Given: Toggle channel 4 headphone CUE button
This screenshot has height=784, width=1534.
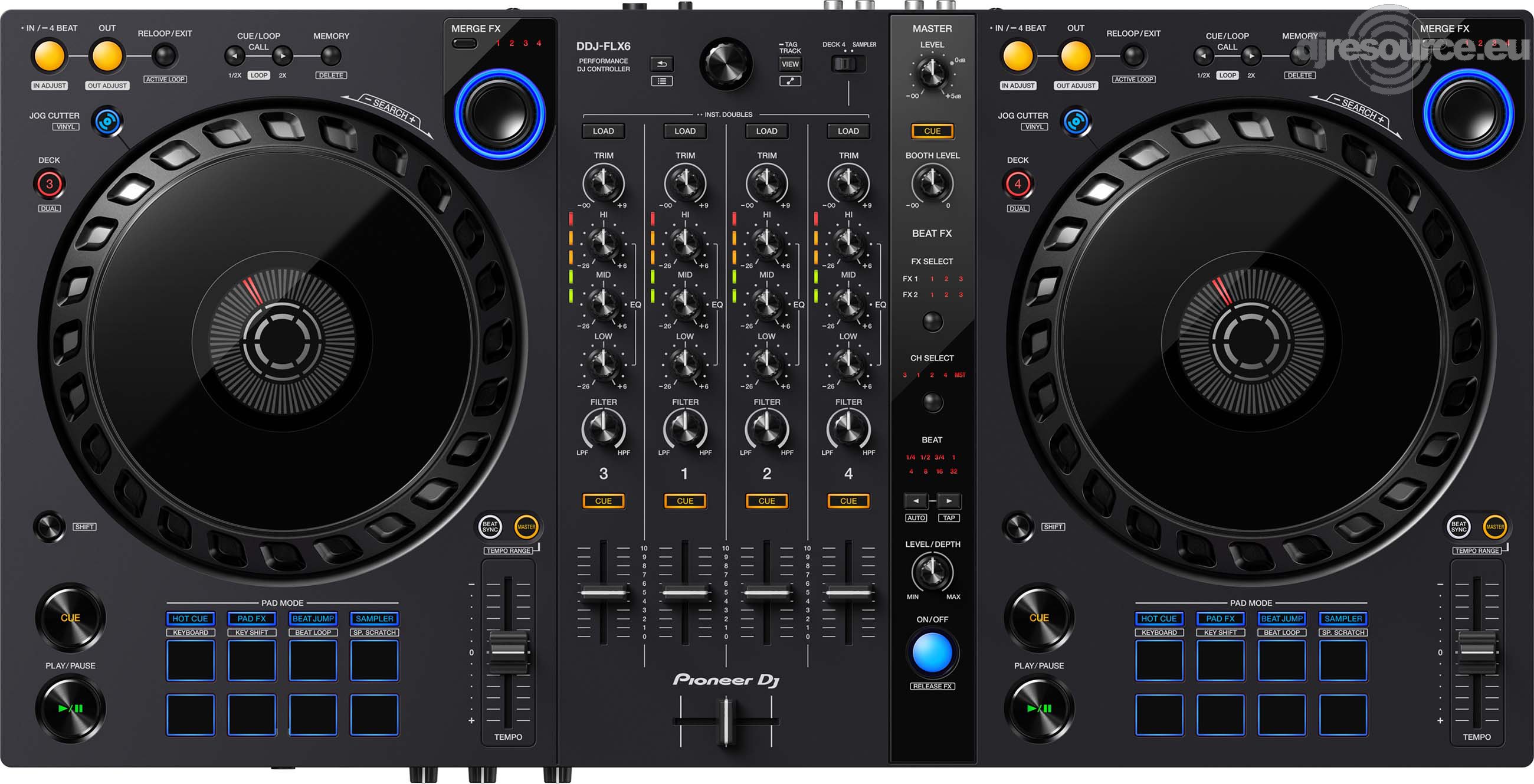Looking at the screenshot, I should click(848, 501).
